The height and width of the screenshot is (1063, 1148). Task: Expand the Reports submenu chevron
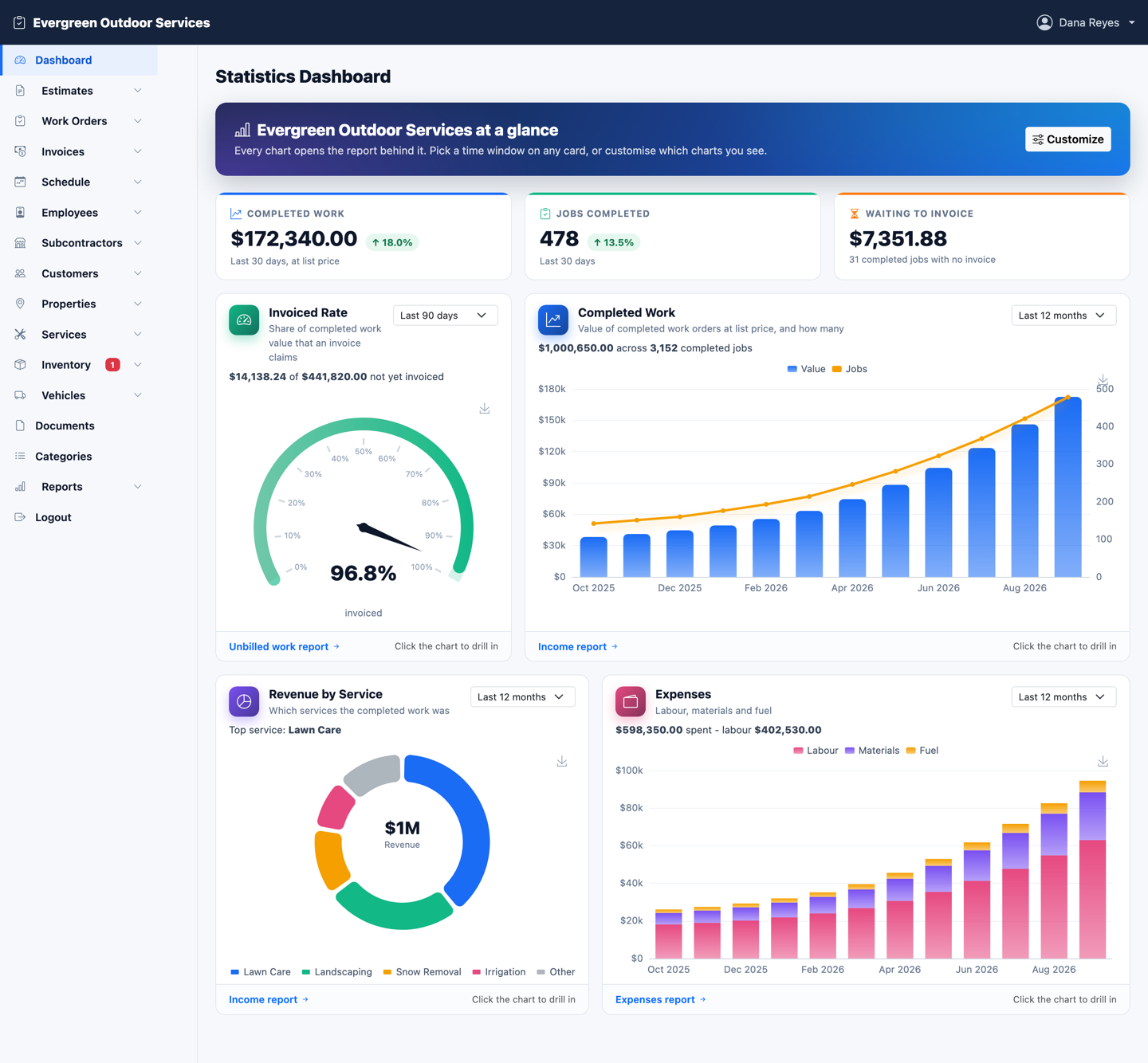pos(138,487)
